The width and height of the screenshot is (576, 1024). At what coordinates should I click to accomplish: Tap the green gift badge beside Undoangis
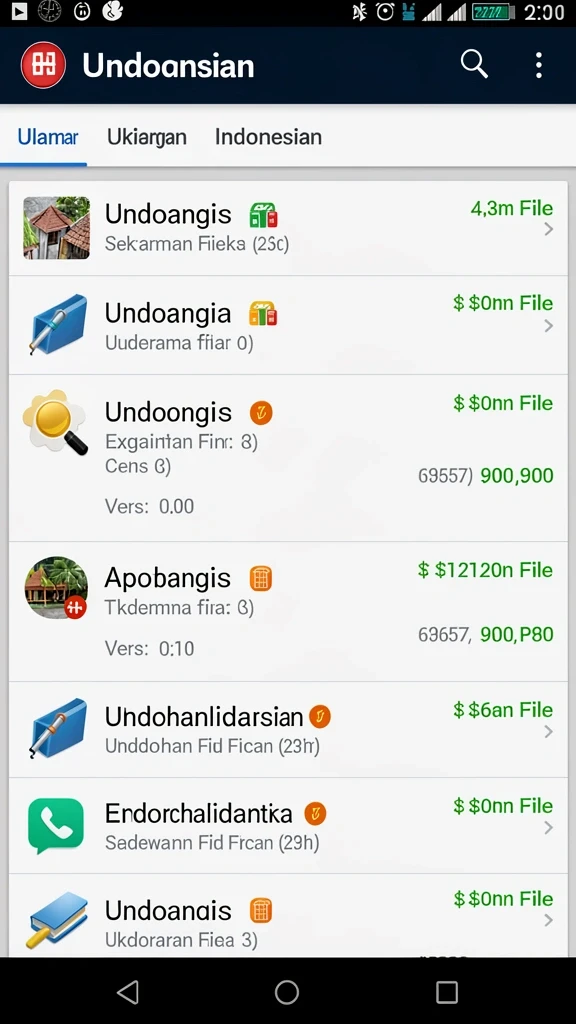pyautogui.click(x=263, y=215)
